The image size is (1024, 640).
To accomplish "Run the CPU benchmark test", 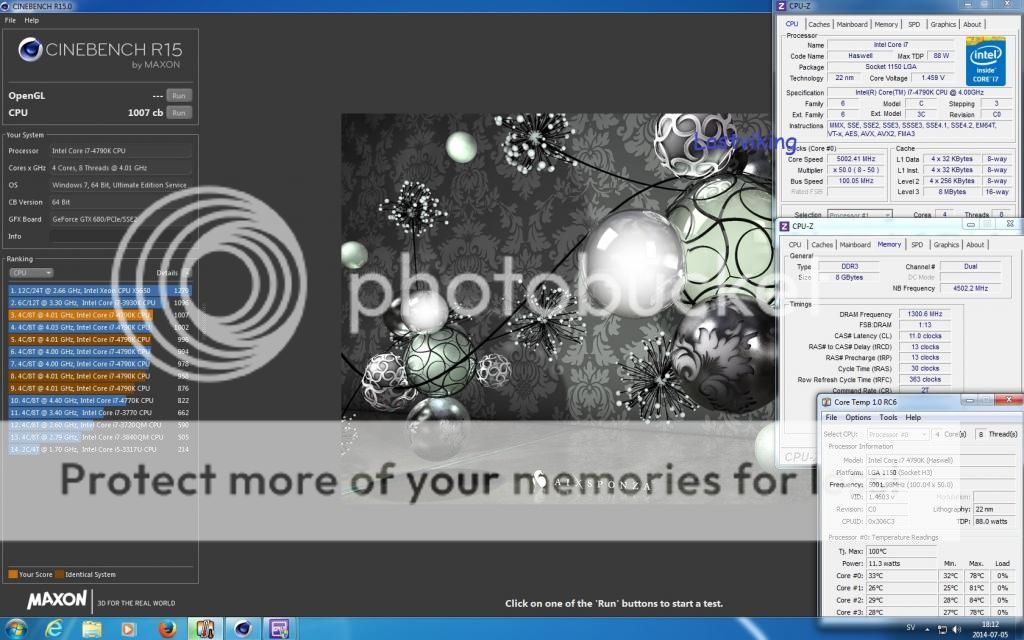I will tap(178, 113).
